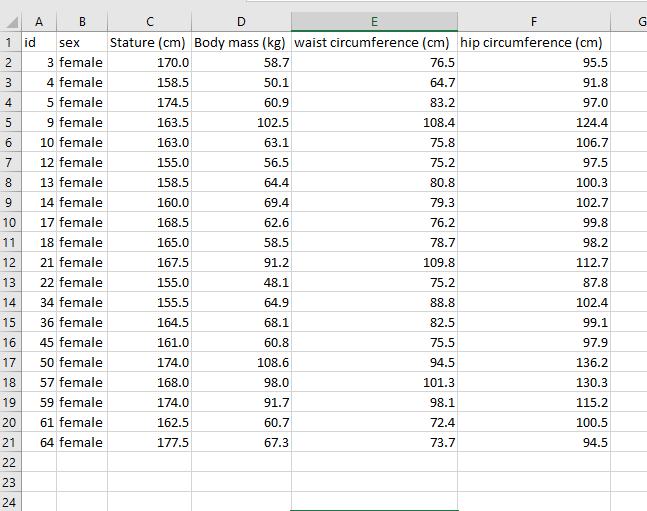Image resolution: width=647 pixels, height=511 pixels.
Task: Select hip circumference cell 136.2
Action: tap(534, 362)
